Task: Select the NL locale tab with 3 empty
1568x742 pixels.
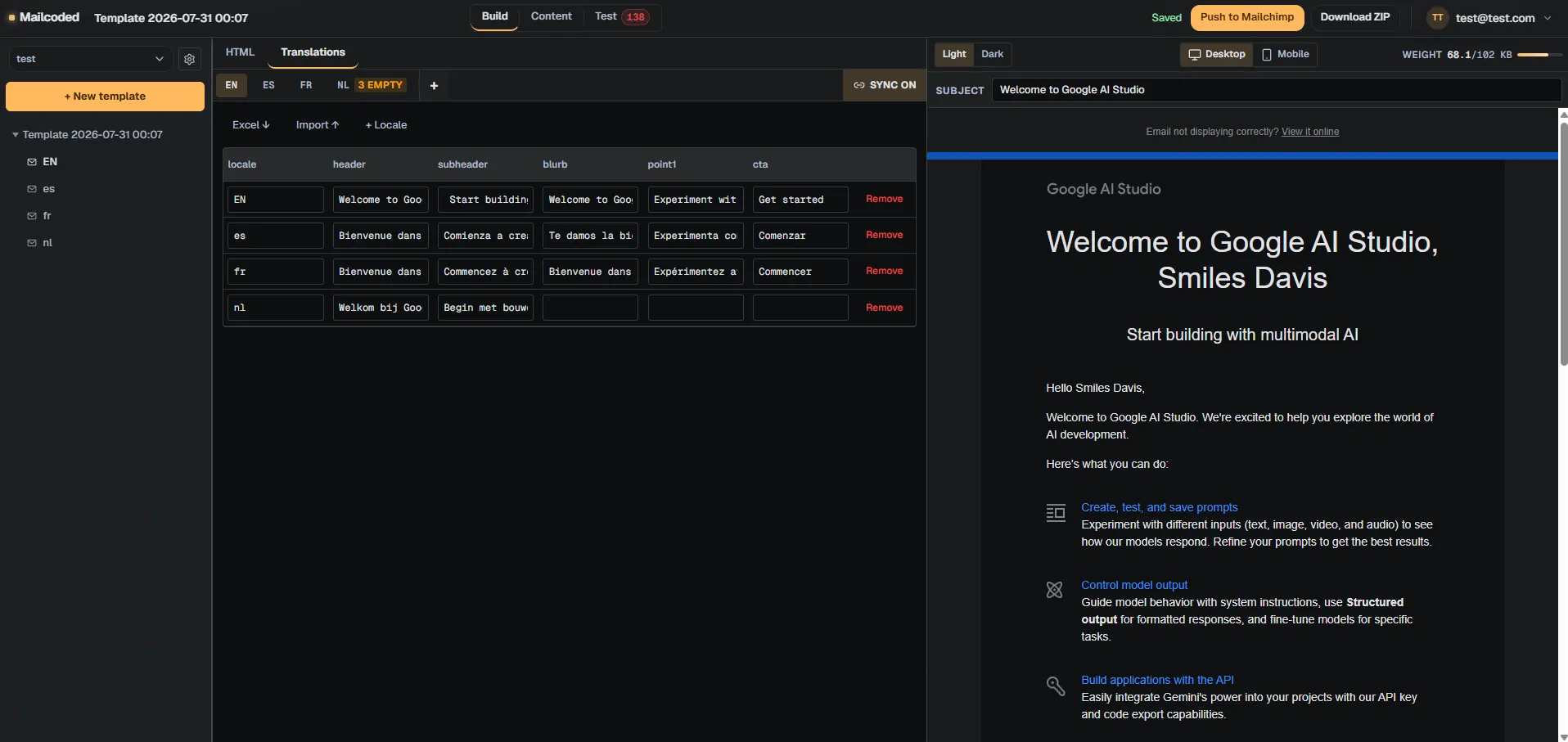Action: point(370,85)
